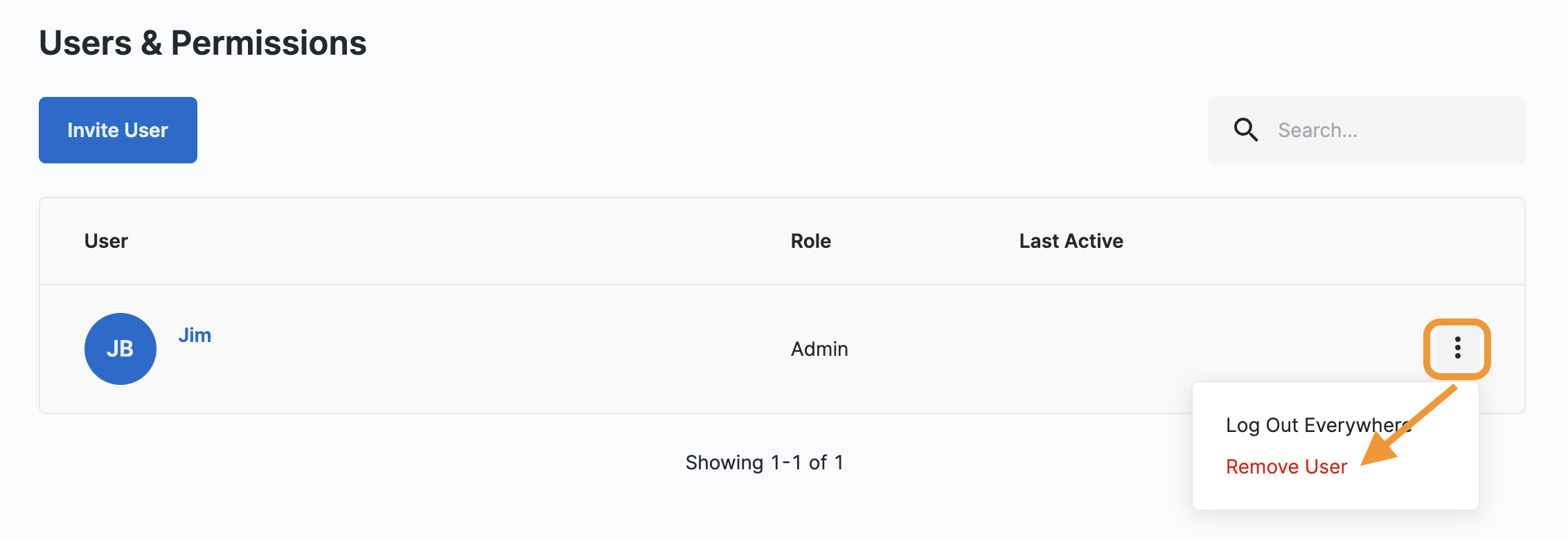Open Jim's user profile link
Image resolution: width=1568 pixels, height=540 pixels.
195,335
